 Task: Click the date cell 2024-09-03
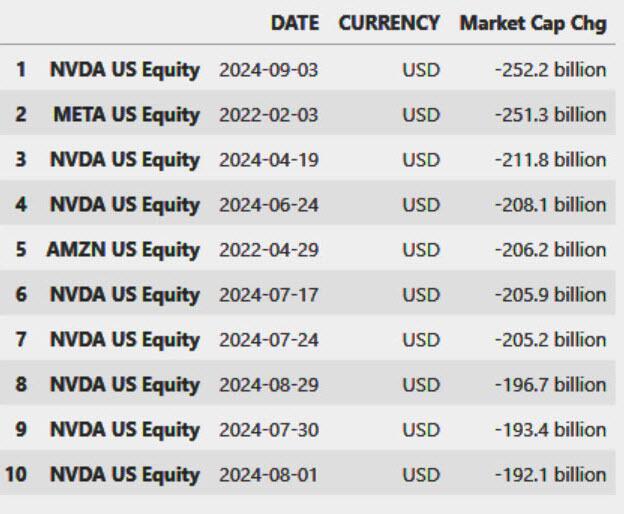tap(268, 70)
